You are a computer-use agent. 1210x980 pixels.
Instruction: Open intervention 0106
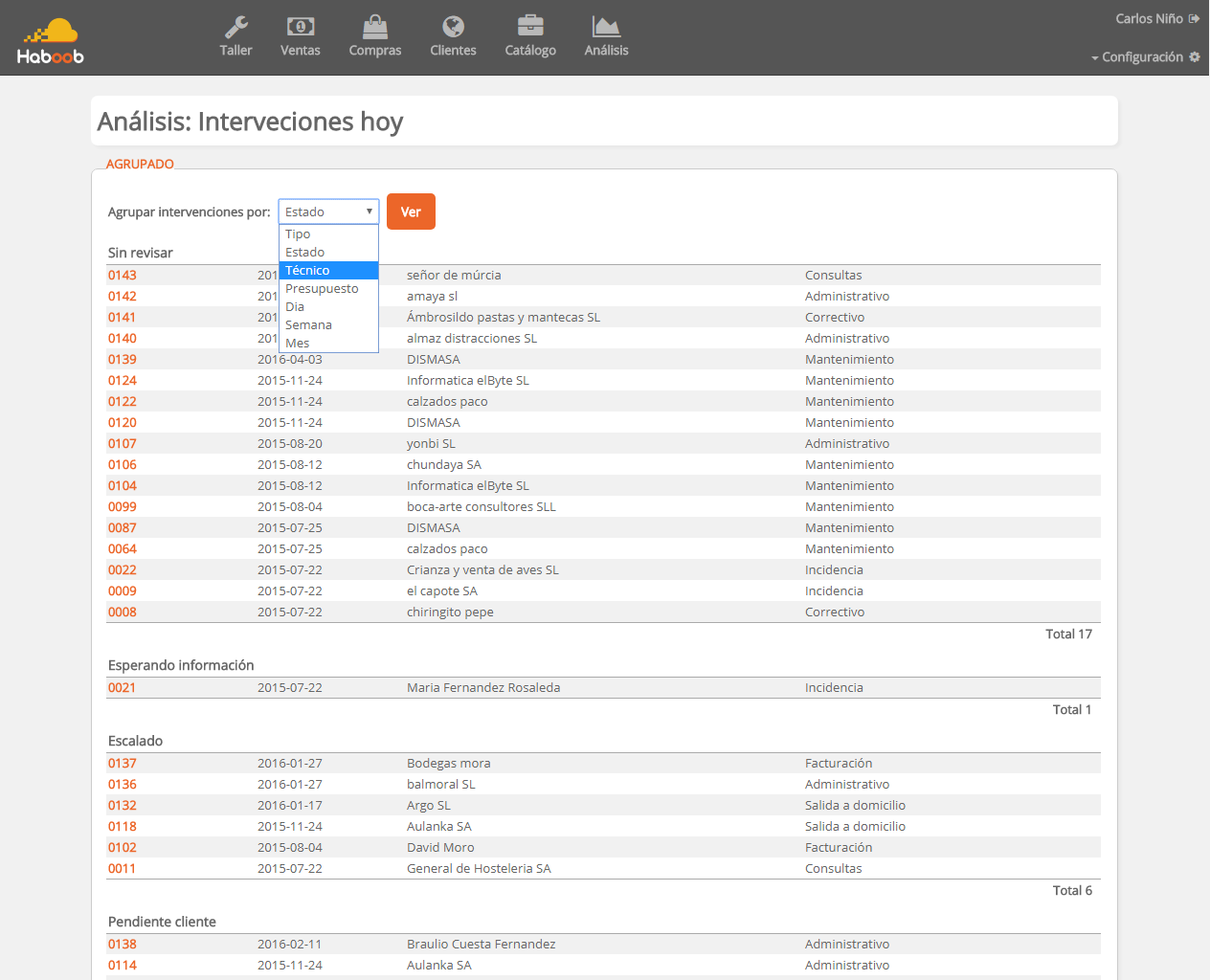pos(123,465)
